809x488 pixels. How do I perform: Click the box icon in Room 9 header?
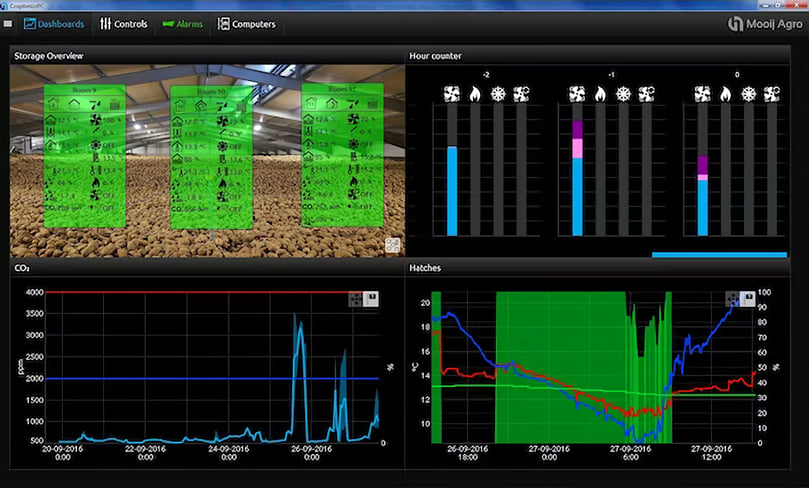pos(115,105)
